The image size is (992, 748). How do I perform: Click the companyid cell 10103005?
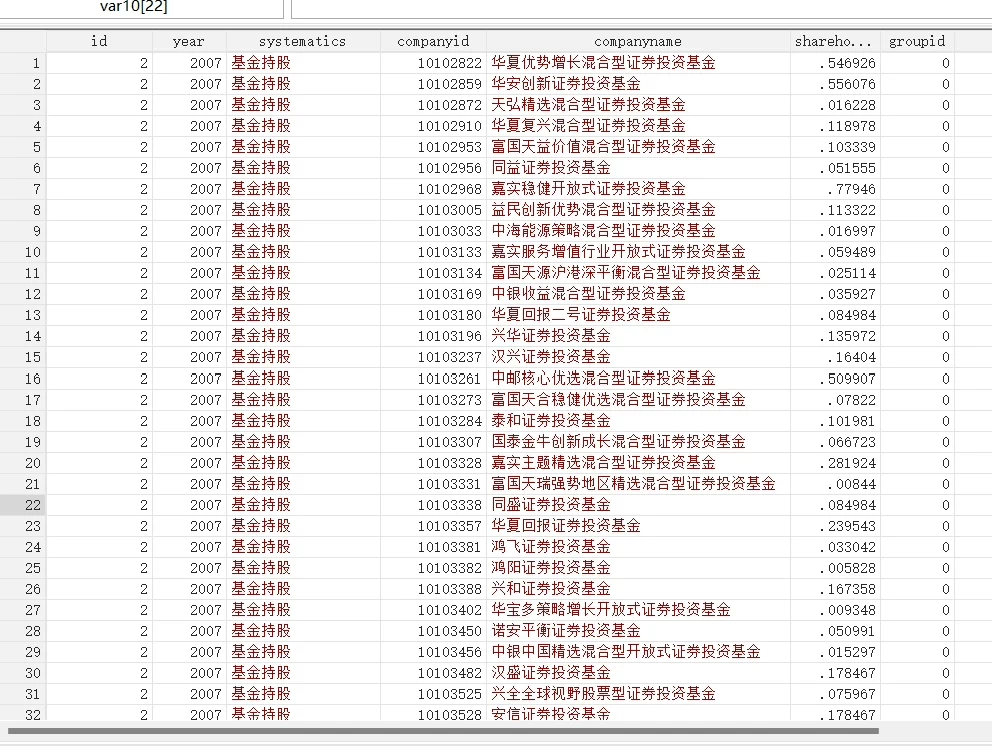pyautogui.click(x=449, y=210)
